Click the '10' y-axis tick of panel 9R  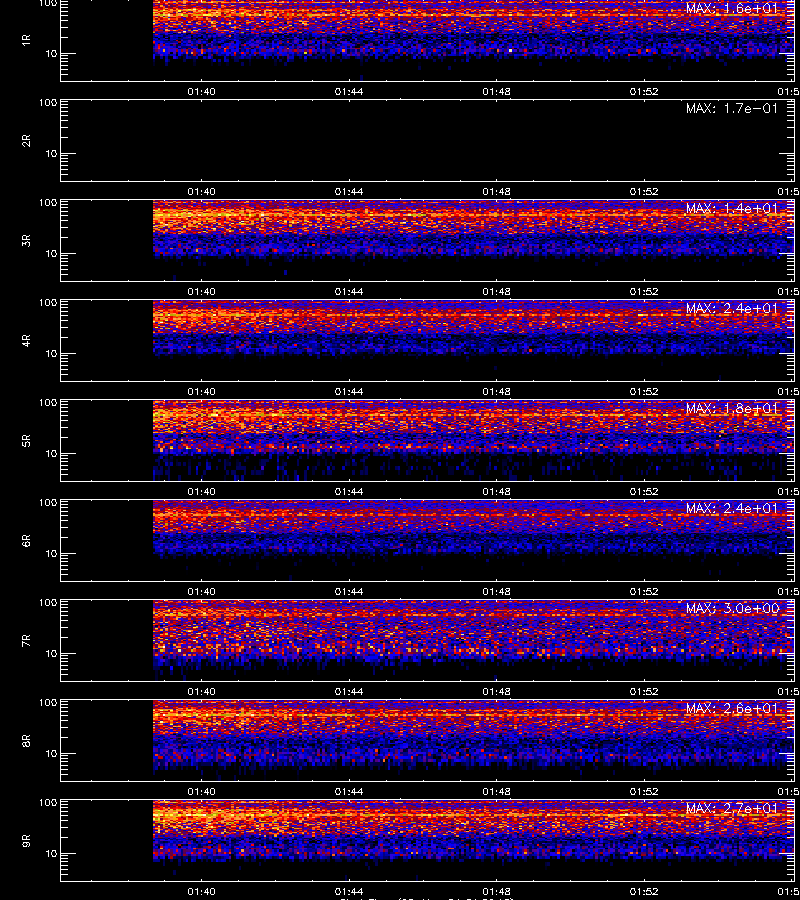point(51,854)
